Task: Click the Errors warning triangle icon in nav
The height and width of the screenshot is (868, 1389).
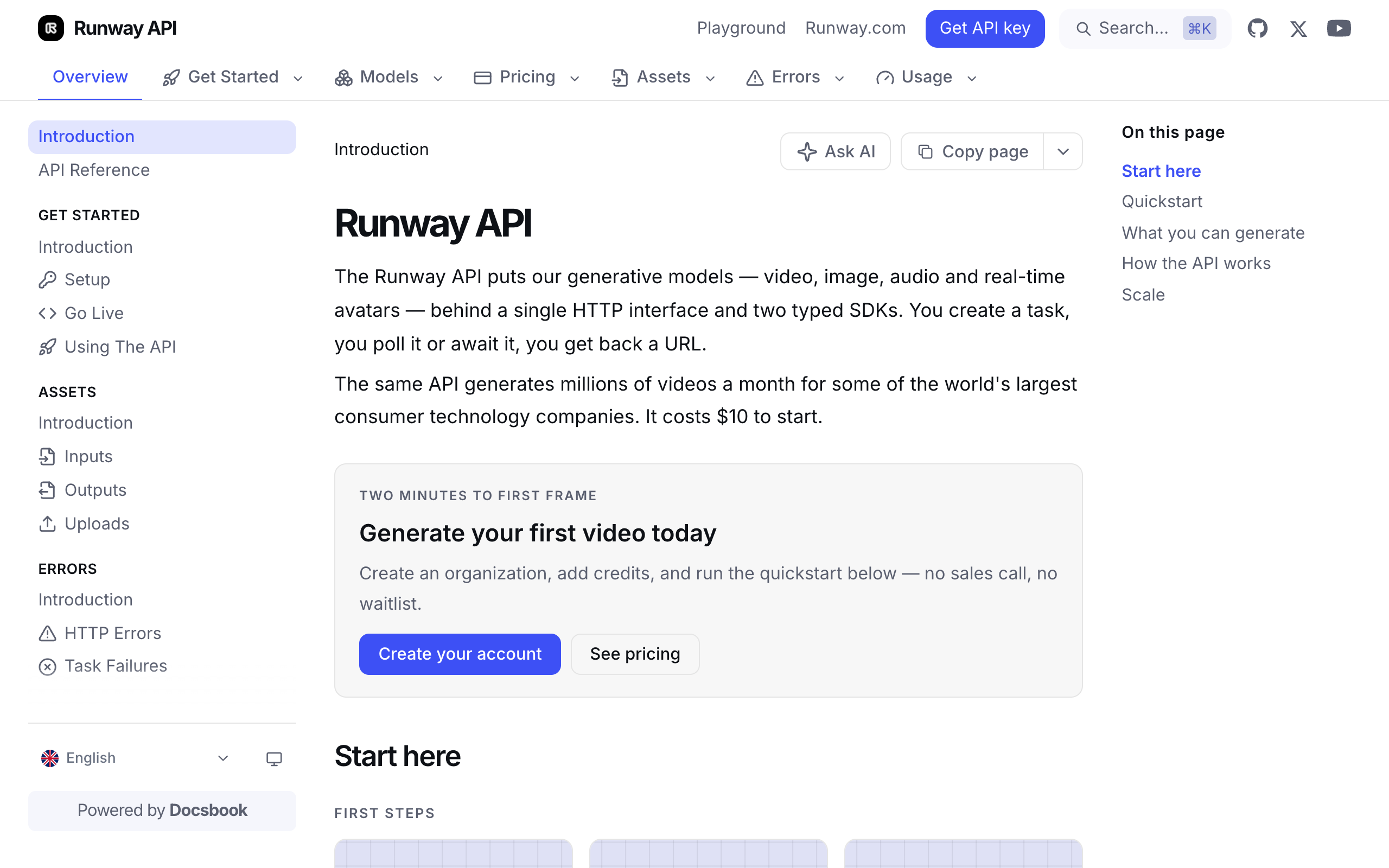Action: (755, 78)
